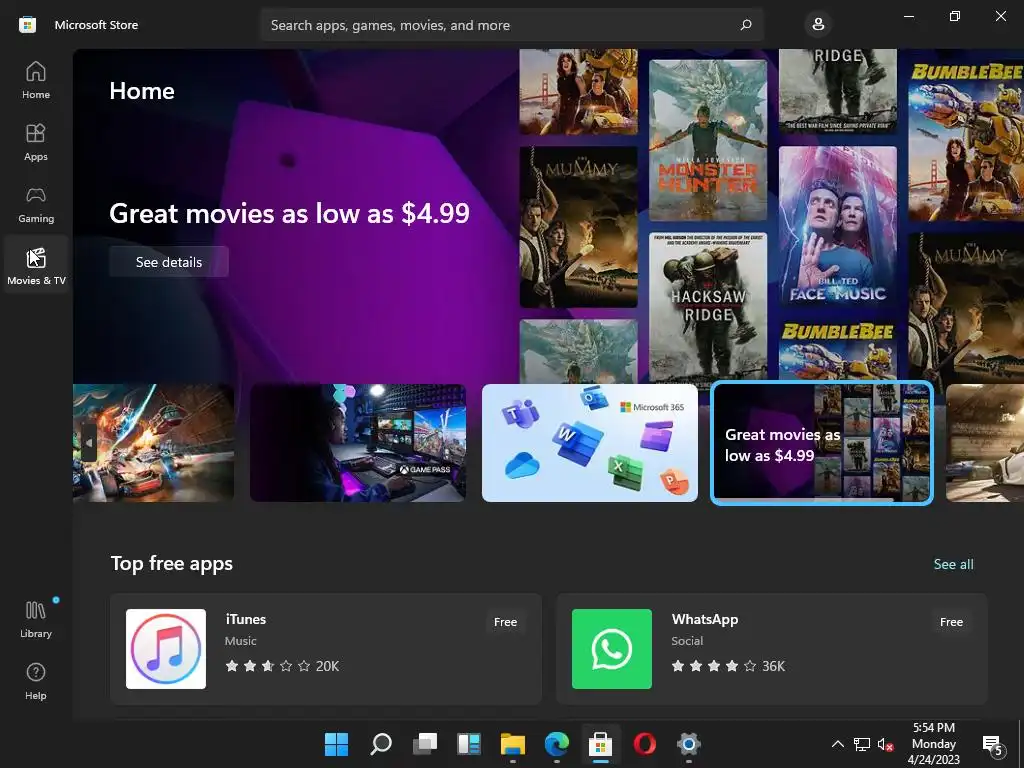Open Help from the sidebar
Screen dimensions: 1024x768
point(36,681)
